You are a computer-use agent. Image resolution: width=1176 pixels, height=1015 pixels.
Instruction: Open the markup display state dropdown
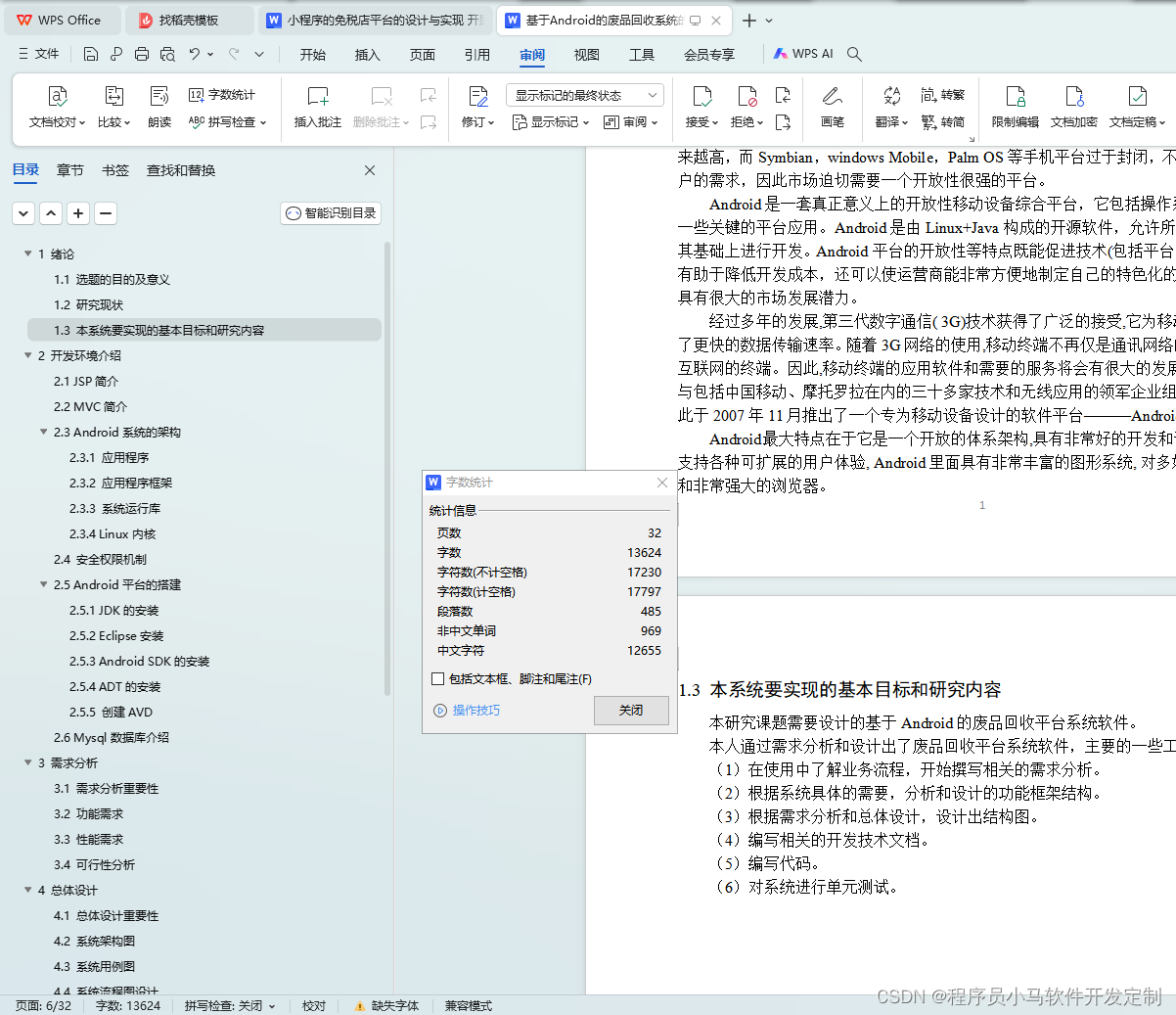coord(585,95)
